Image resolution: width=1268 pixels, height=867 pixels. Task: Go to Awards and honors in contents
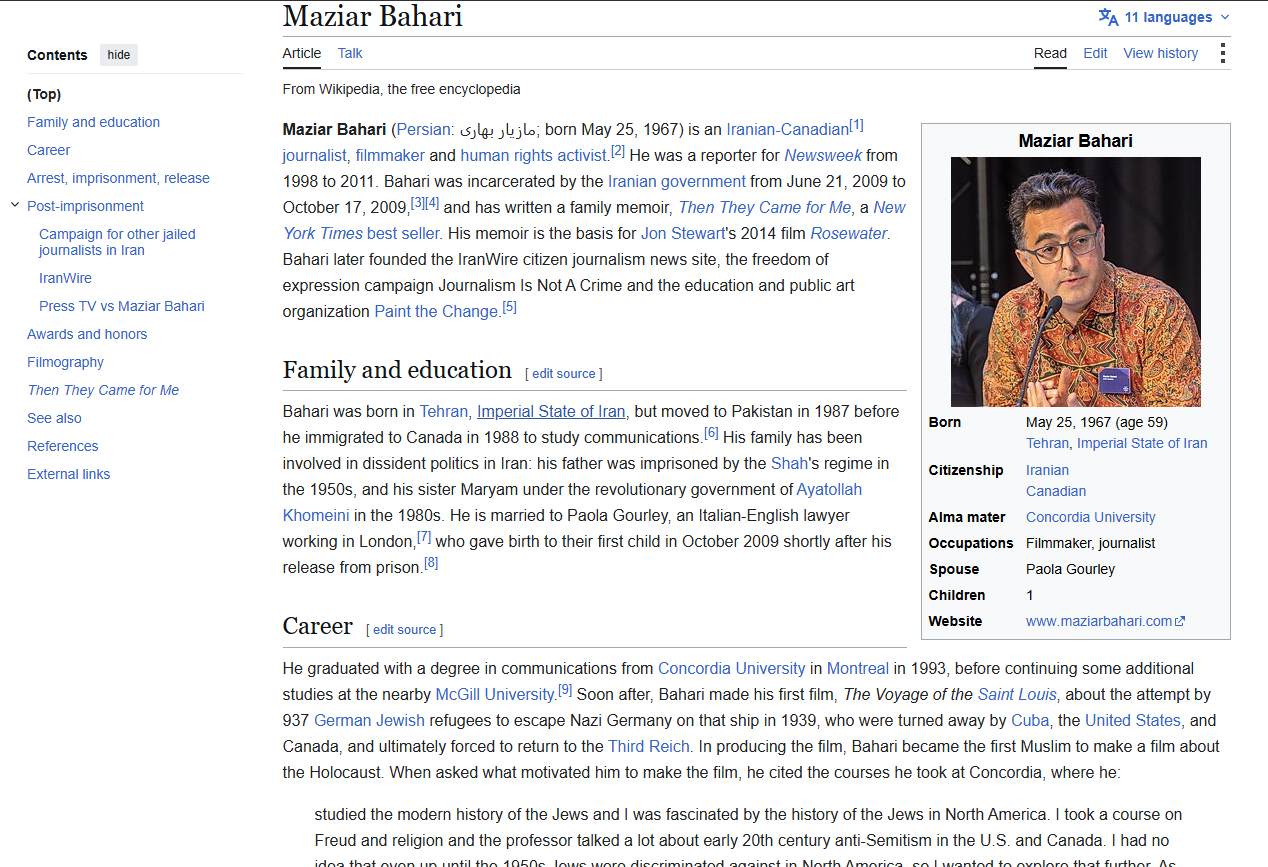point(87,334)
